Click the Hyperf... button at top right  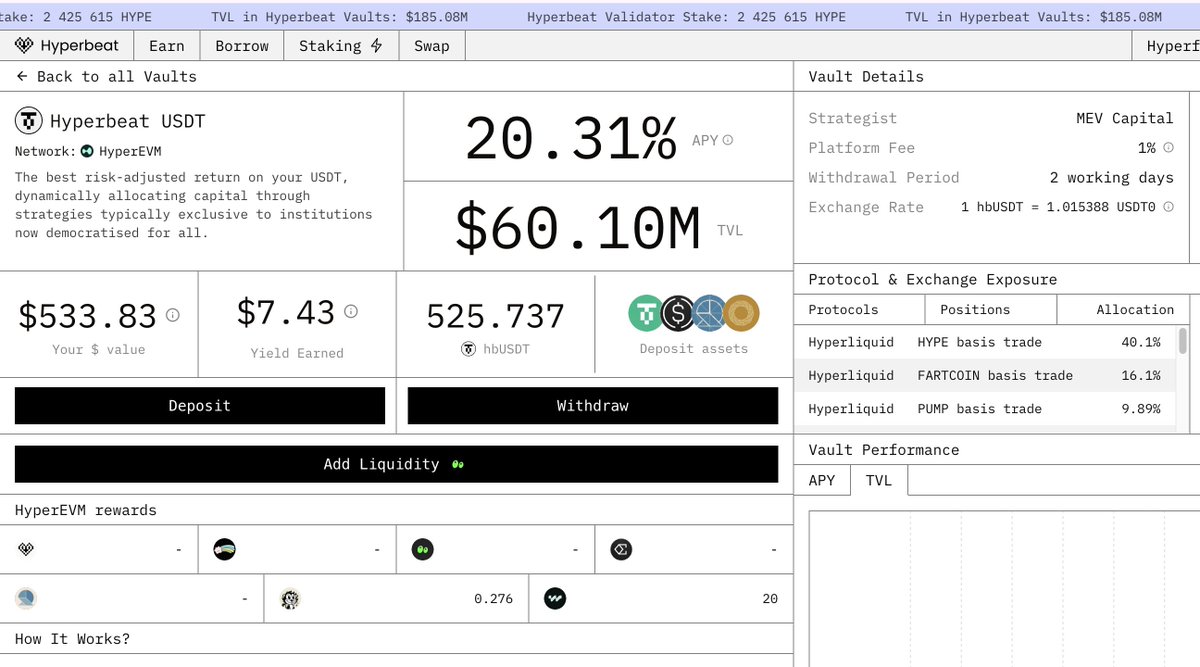click(1166, 46)
